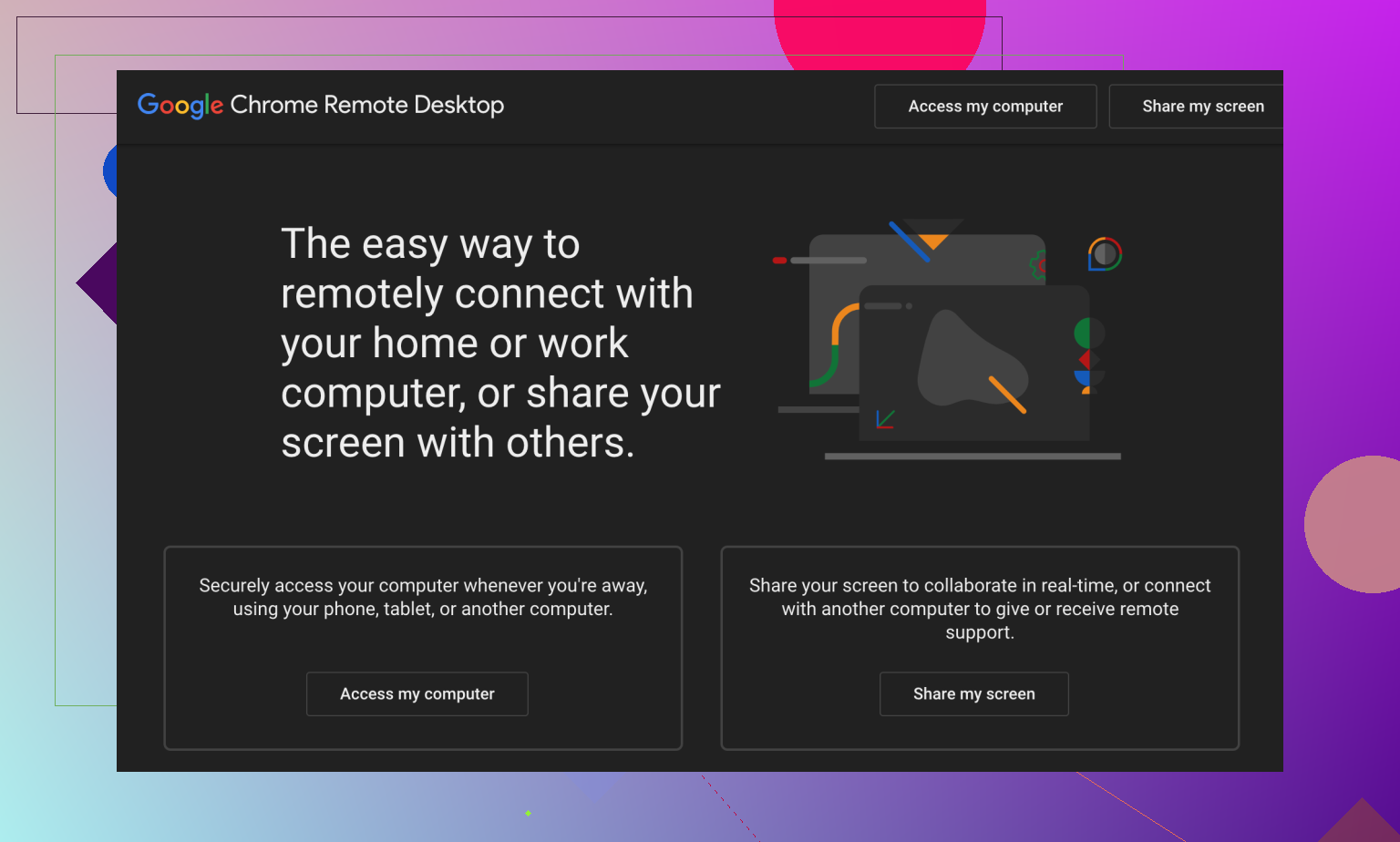This screenshot has height=842, width=1400.
Task: Click the laptops hero illustration
Action: click(x=948, y=340)
